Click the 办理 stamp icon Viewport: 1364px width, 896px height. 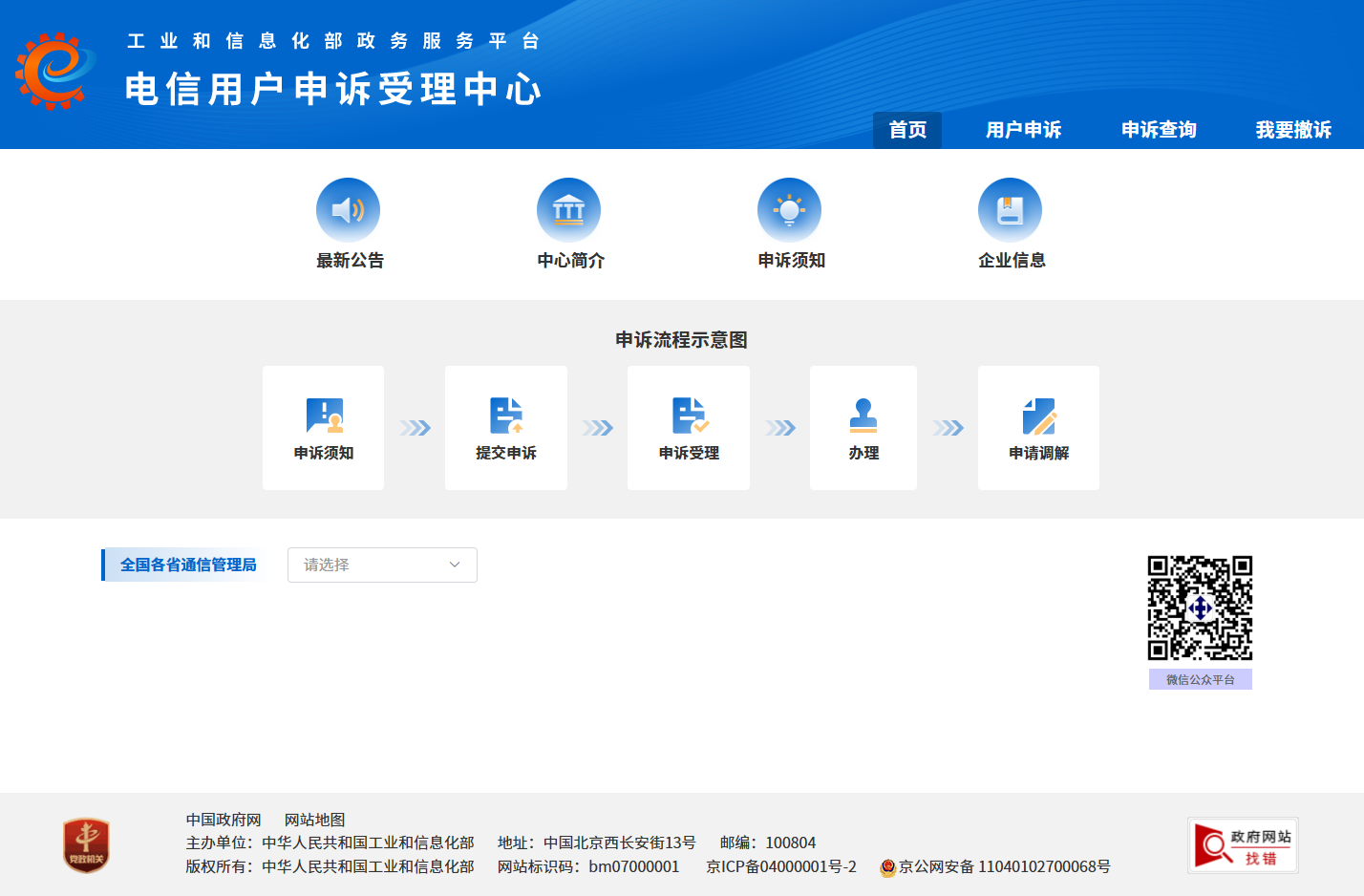pyautogui.click(x=863, y=416)
